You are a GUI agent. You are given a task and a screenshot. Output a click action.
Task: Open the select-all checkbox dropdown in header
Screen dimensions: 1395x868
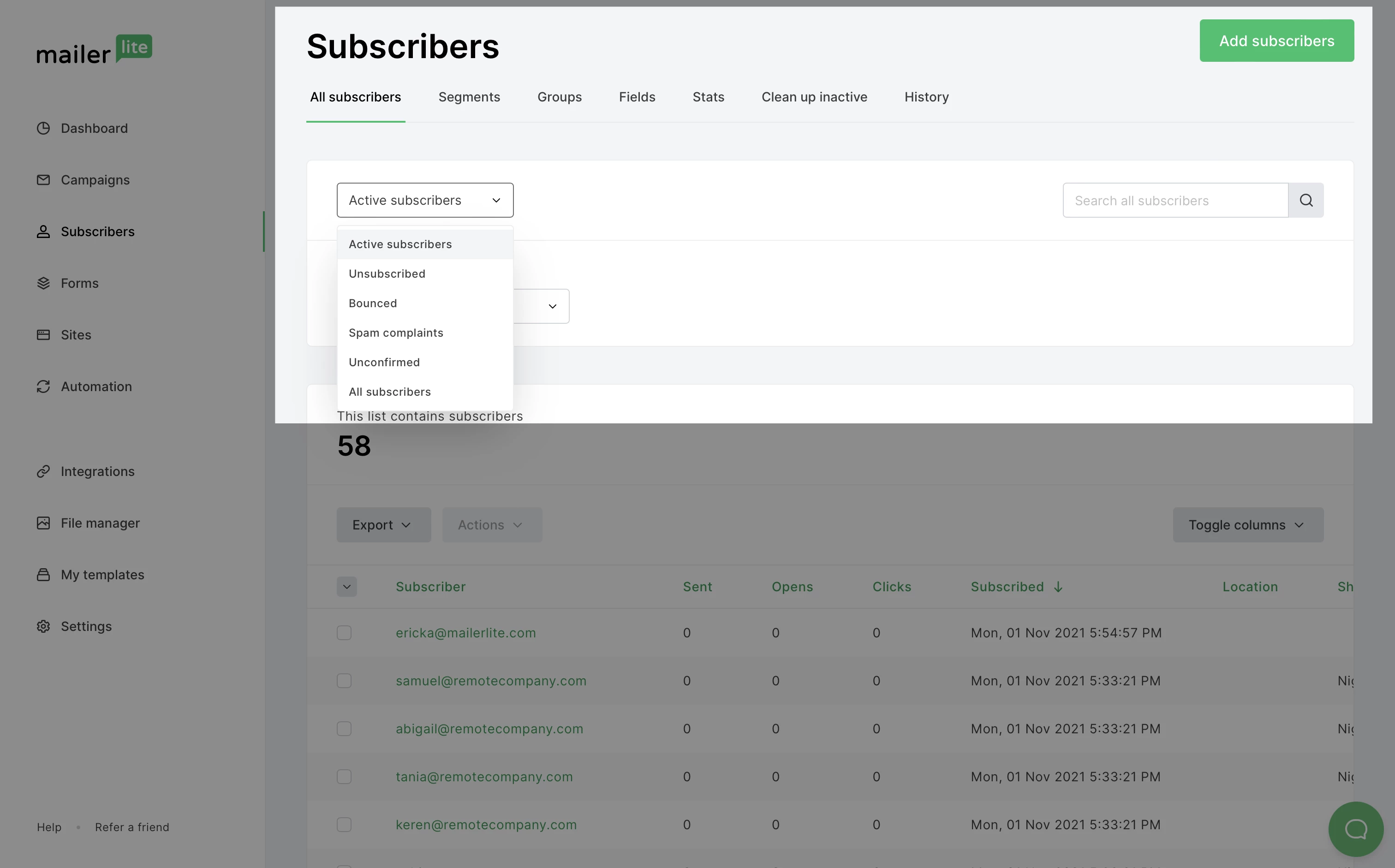tap(346, 587)
